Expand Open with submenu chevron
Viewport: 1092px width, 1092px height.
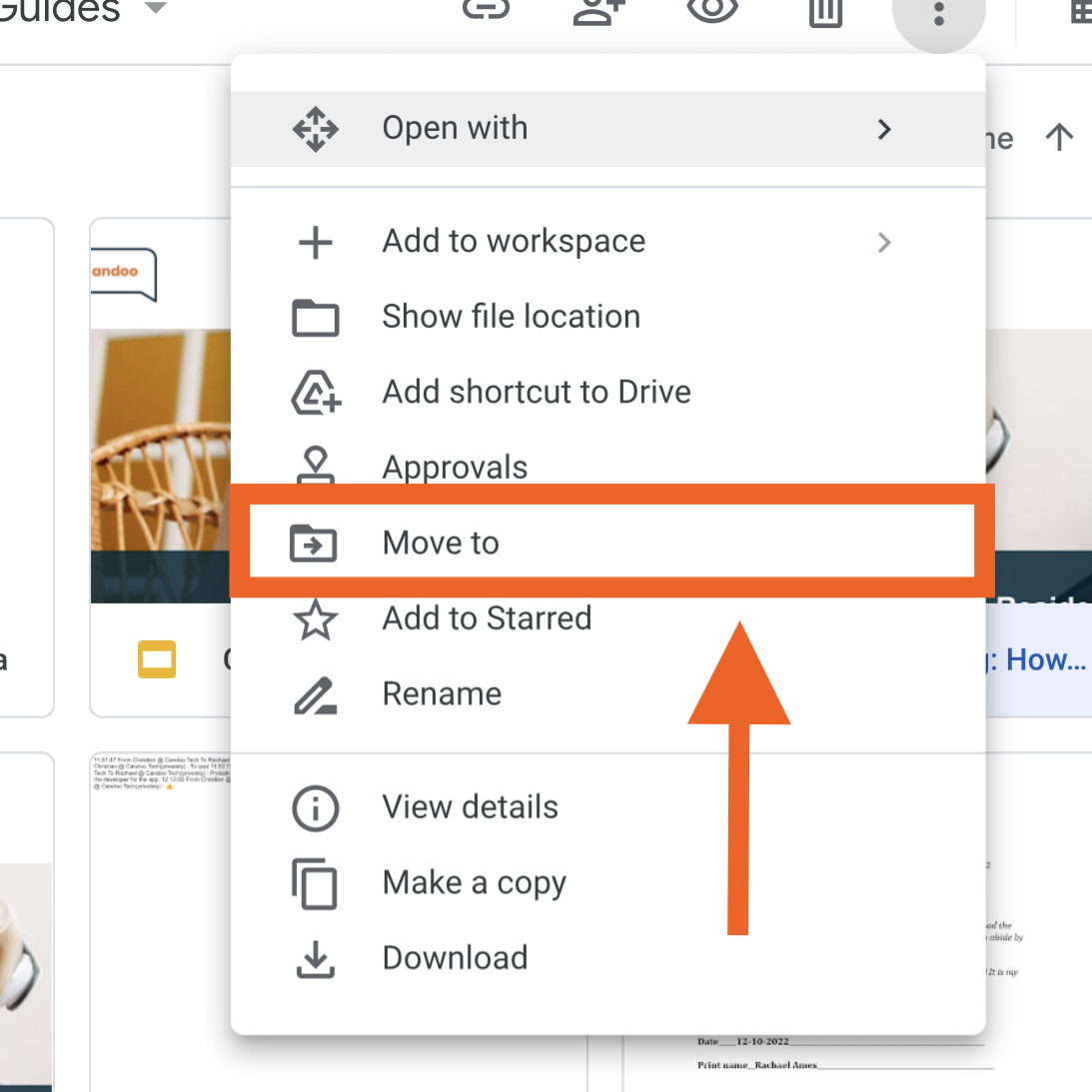click(x=884, y=130)
